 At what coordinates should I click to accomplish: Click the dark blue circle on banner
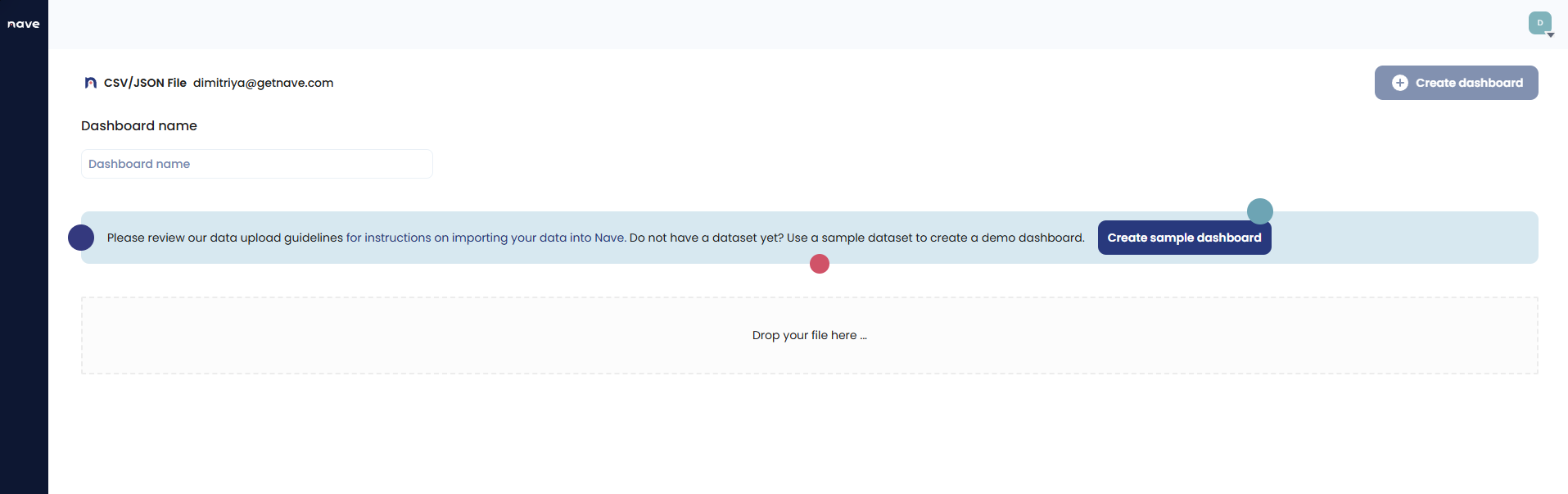coord(81,238)
